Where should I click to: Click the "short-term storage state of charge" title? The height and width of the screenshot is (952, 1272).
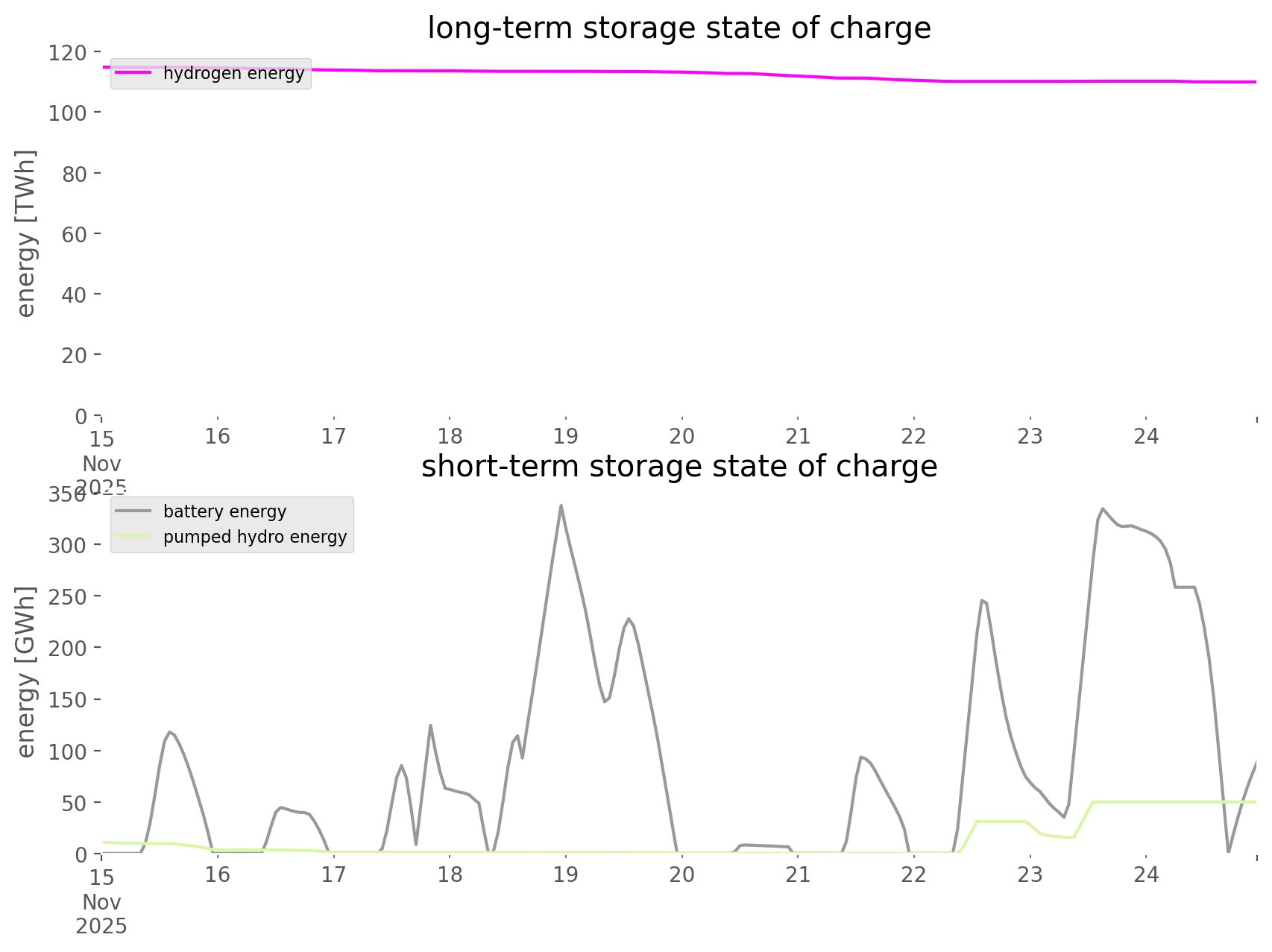[678, 467]
